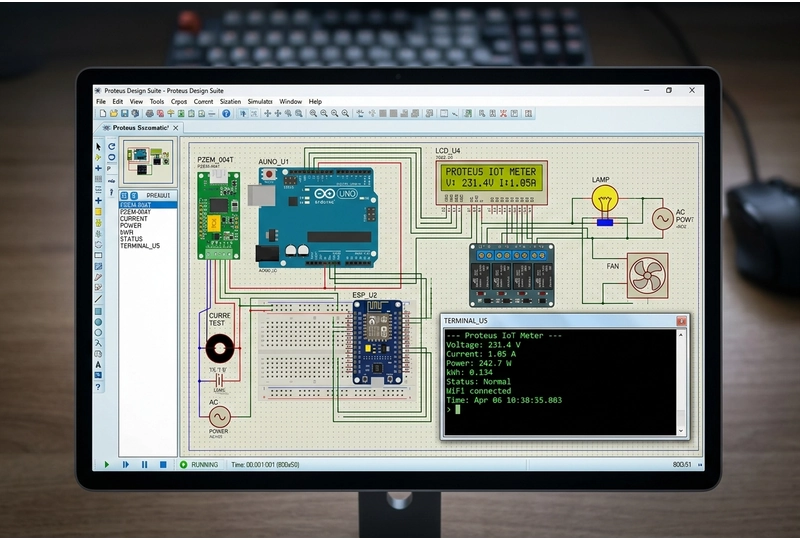Select POWER in the component list
Image resolution: width=800 pixels, height=540 pixels.
(x=131, y=226)
